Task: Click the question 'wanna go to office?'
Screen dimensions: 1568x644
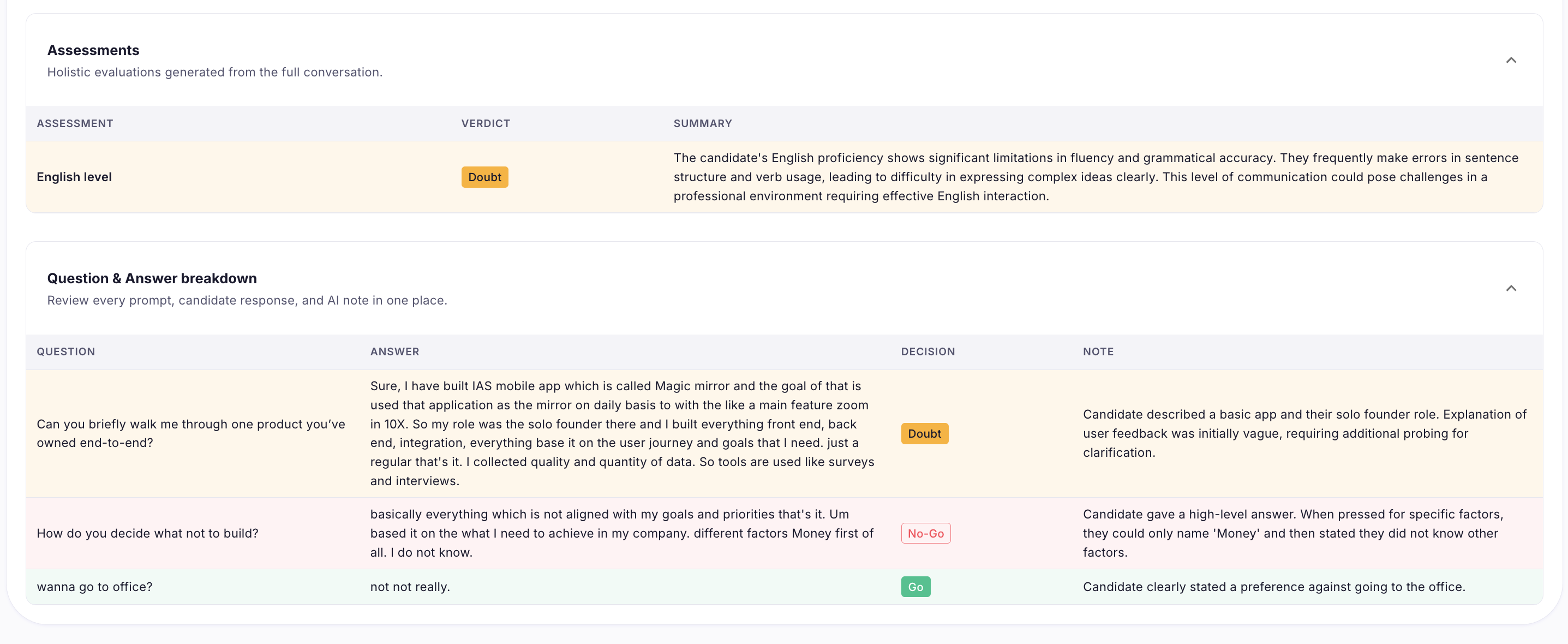Action: [94, 587]
